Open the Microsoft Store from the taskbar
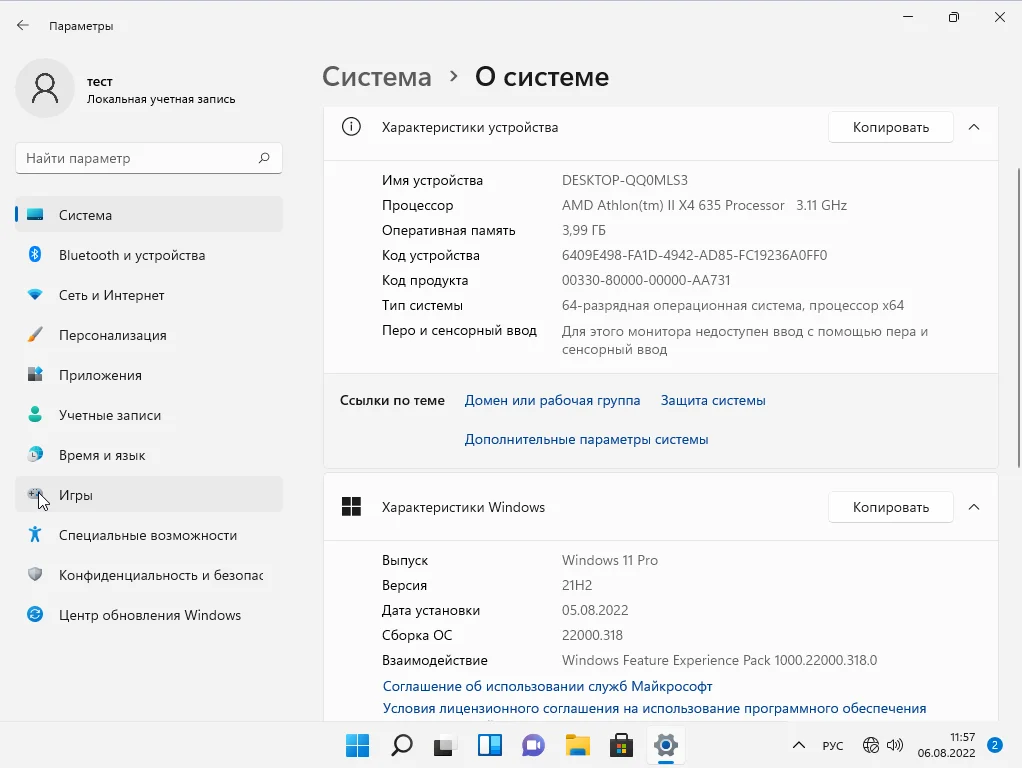Image resolution: width=1022 pixels, height=768 pixels. tap(621, 745)
